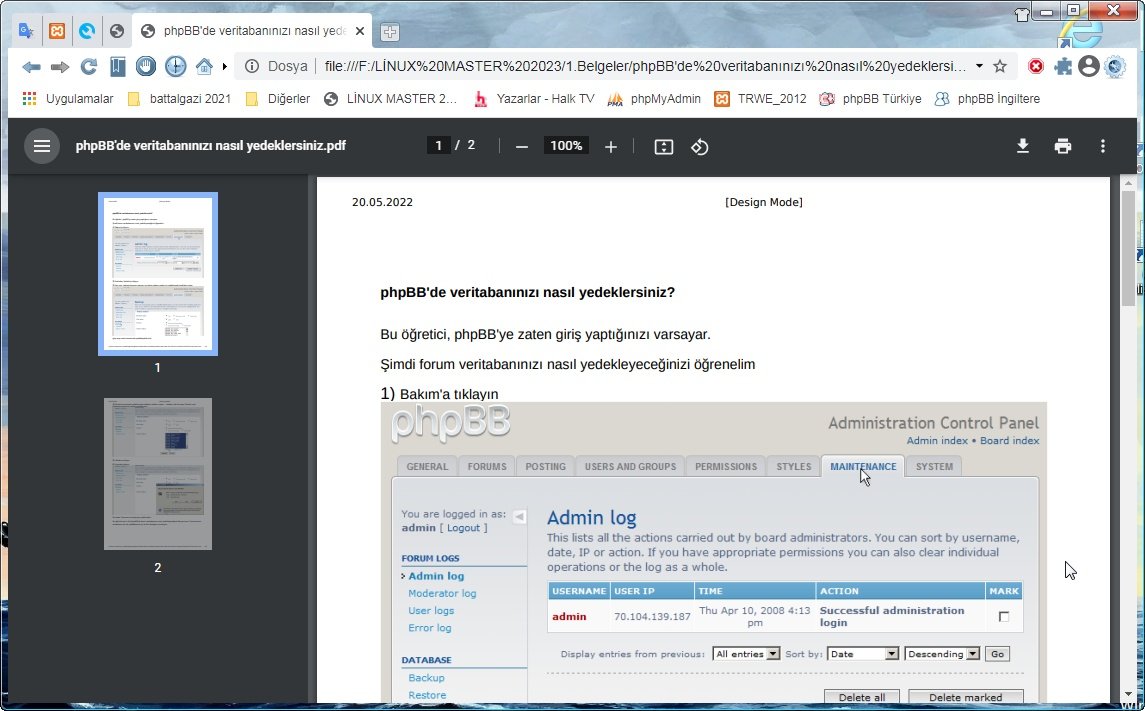Open the TRWE_2012 bookmark
1145x711 pixels.
point(760,99)
